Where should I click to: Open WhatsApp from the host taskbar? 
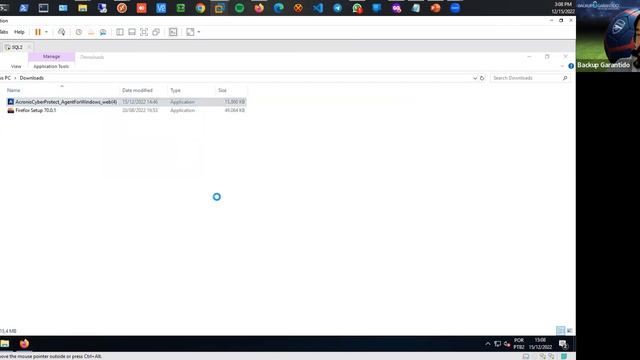coord(357,8)
